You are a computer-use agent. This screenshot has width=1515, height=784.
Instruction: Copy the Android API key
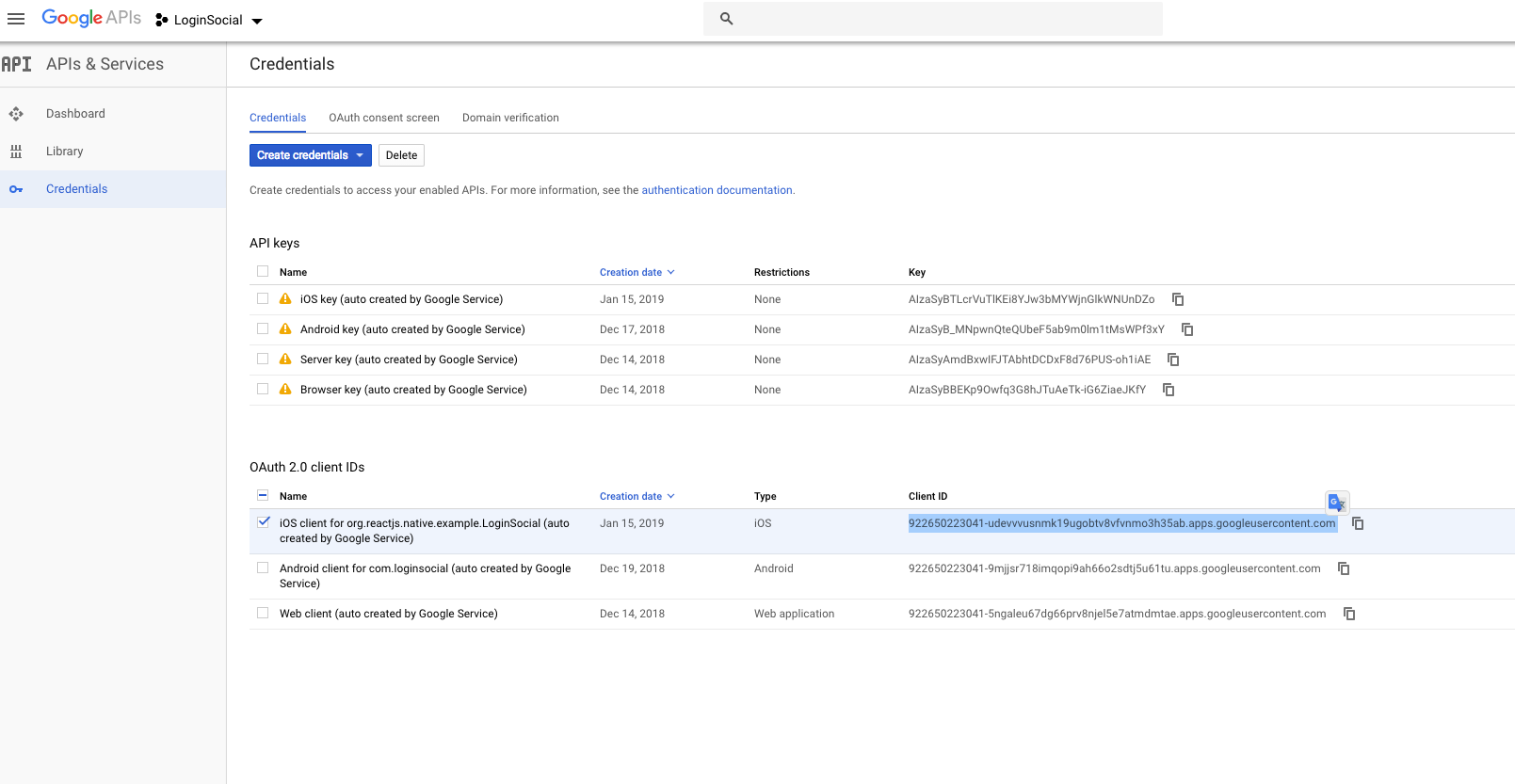tap(1187, 329)
